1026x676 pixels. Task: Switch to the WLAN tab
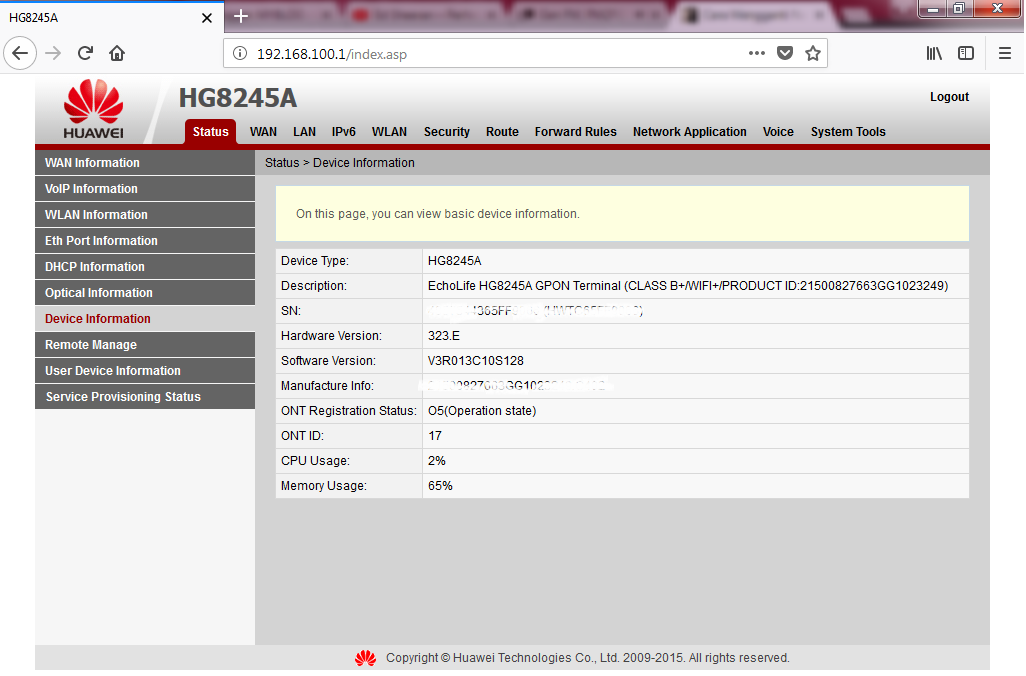pyautogui.click(x=389, y=131)
